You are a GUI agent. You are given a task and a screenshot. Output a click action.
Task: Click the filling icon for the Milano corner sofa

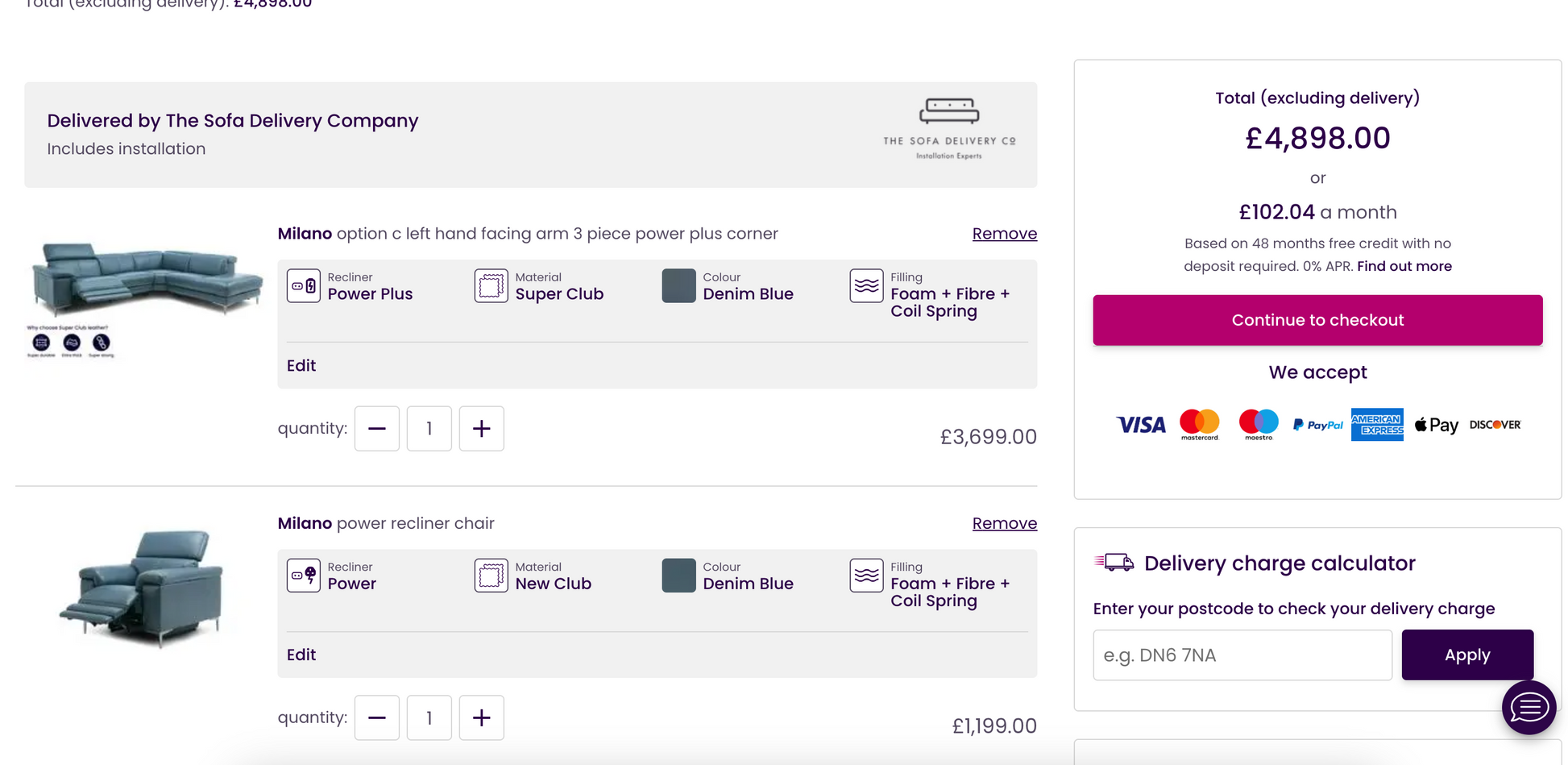866,286
